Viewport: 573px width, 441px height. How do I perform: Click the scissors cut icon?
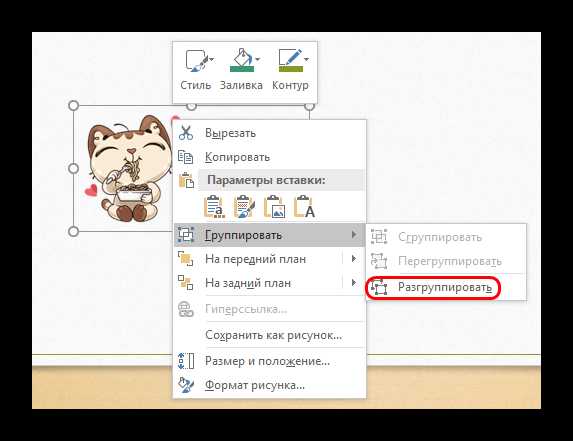pos(186,133)
